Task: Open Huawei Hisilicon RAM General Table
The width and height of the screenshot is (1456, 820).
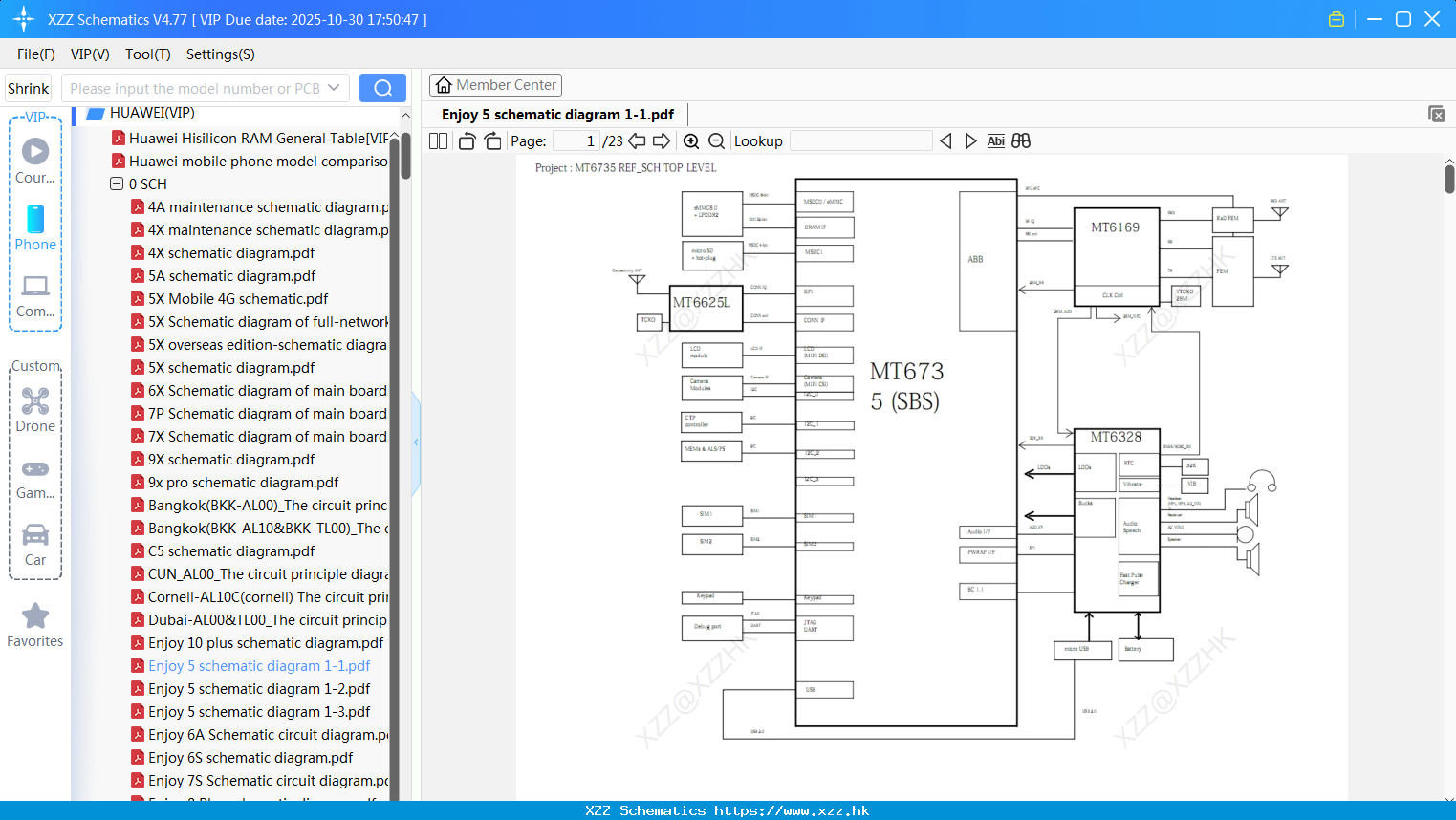Action: coord(251,139)
